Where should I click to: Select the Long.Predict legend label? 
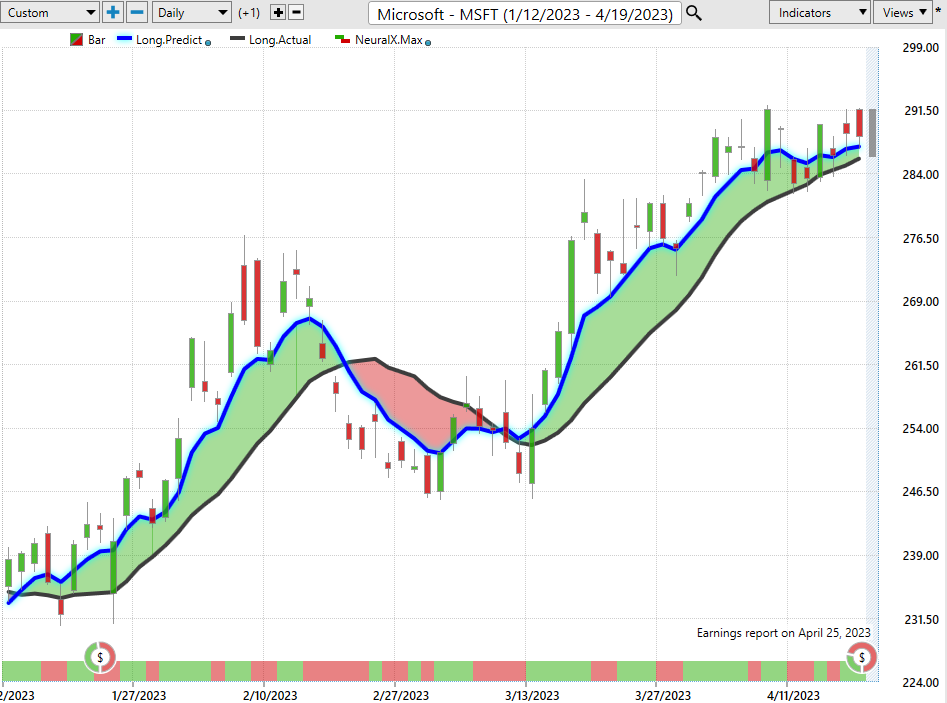pyautogui.click(x=169, y=40)
